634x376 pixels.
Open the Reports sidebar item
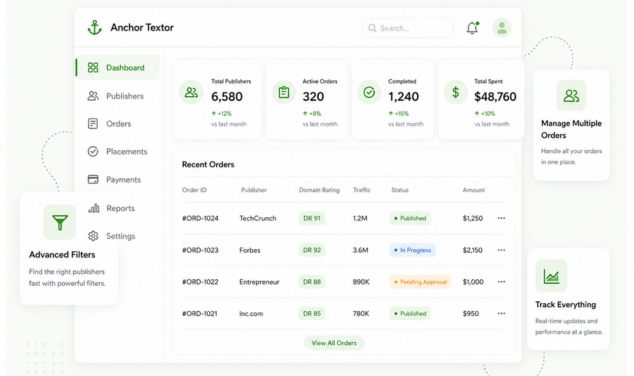point(118,208)
